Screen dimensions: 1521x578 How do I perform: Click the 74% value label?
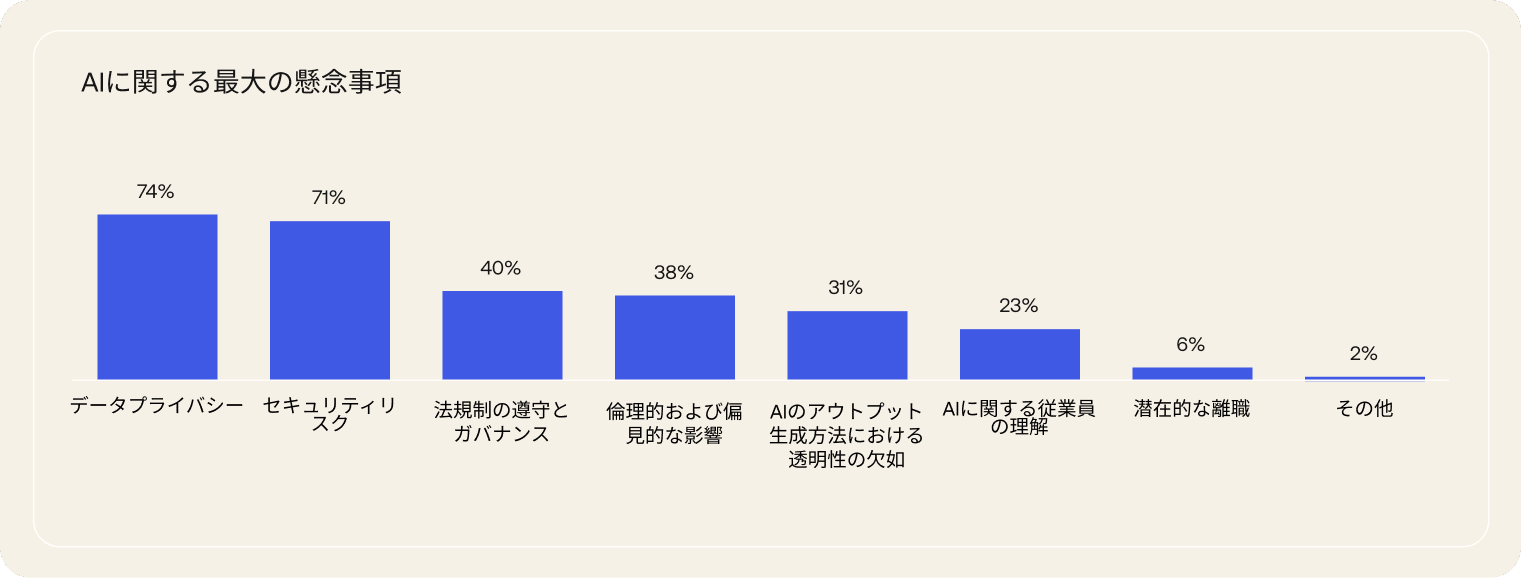[155, 192]
